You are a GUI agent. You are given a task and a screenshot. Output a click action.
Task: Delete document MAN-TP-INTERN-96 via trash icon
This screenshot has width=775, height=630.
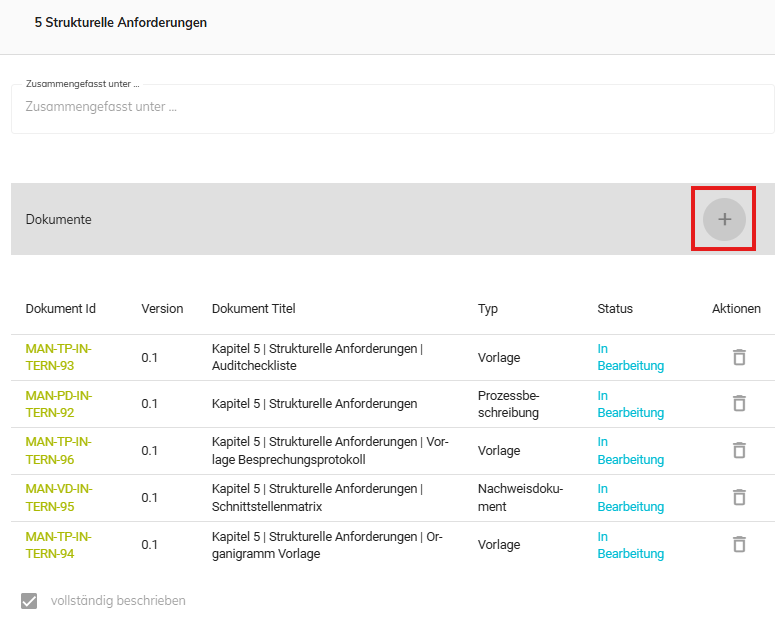pyautogui.click(x=739, y=450)
